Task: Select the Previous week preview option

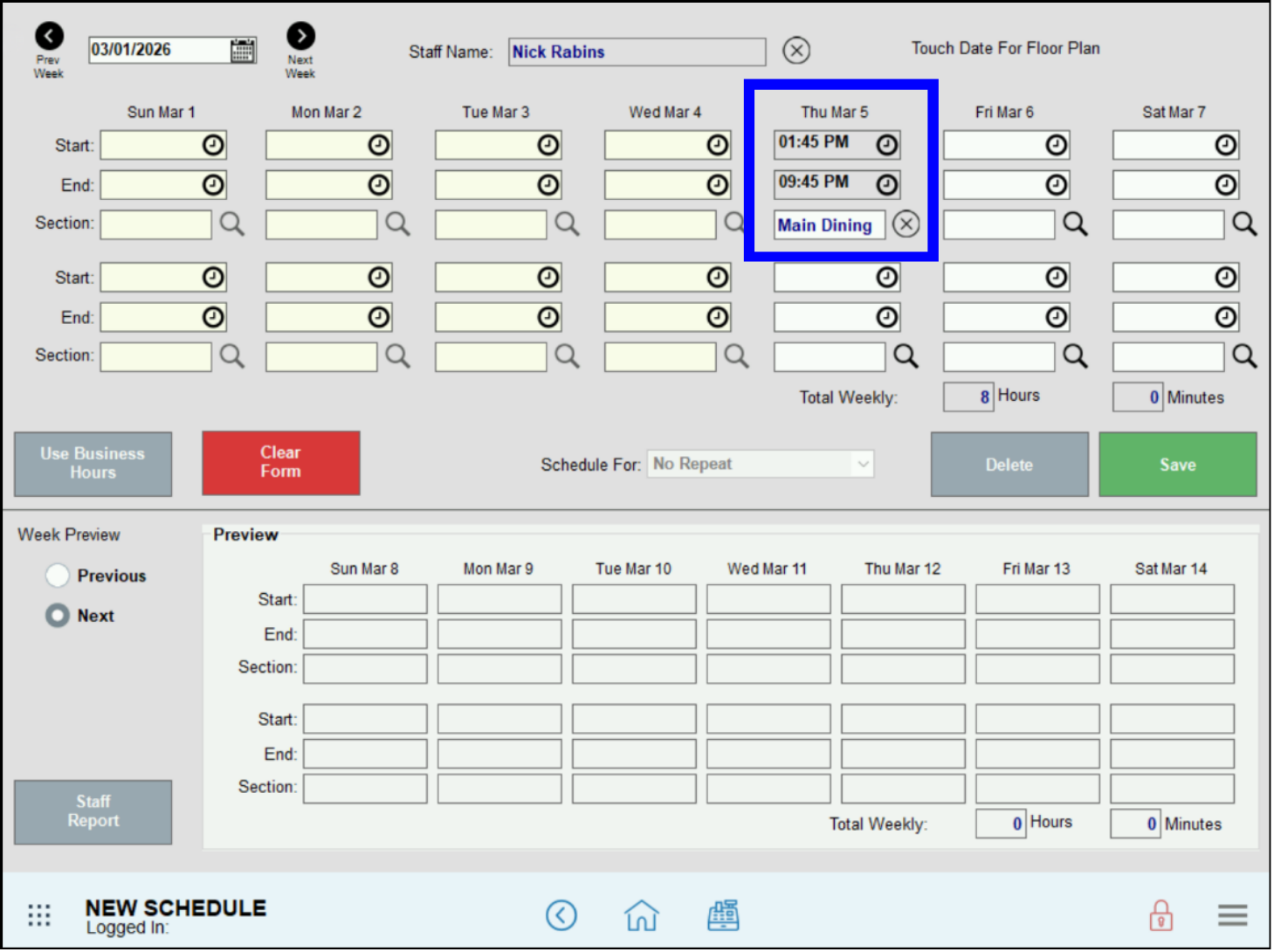Action: [58, 576]
